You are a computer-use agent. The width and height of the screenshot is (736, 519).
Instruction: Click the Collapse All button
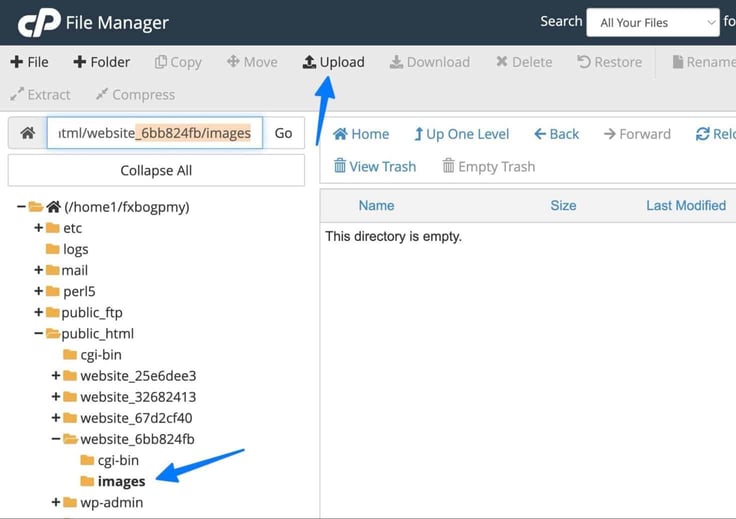[x=156, y=170]
